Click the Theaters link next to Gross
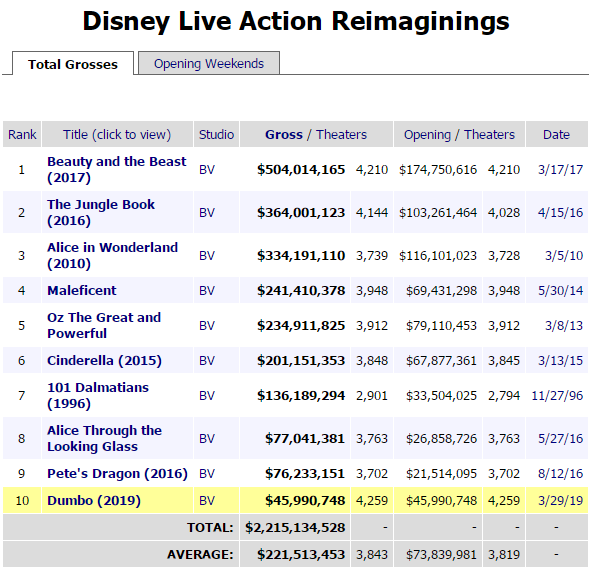This screenshot has height=569, width=593. [342, 134]
